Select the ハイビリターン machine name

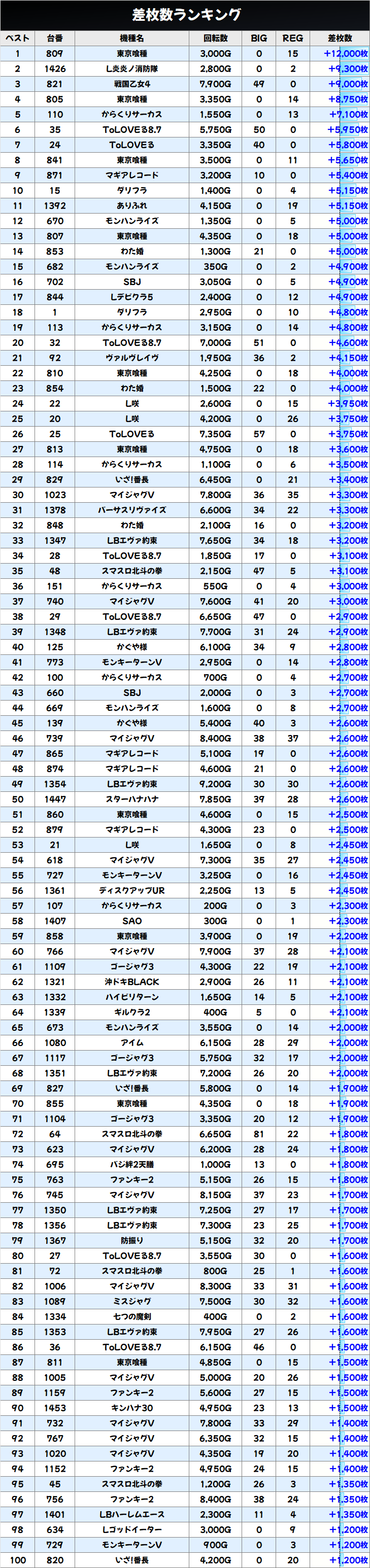(x=132, y=997)
